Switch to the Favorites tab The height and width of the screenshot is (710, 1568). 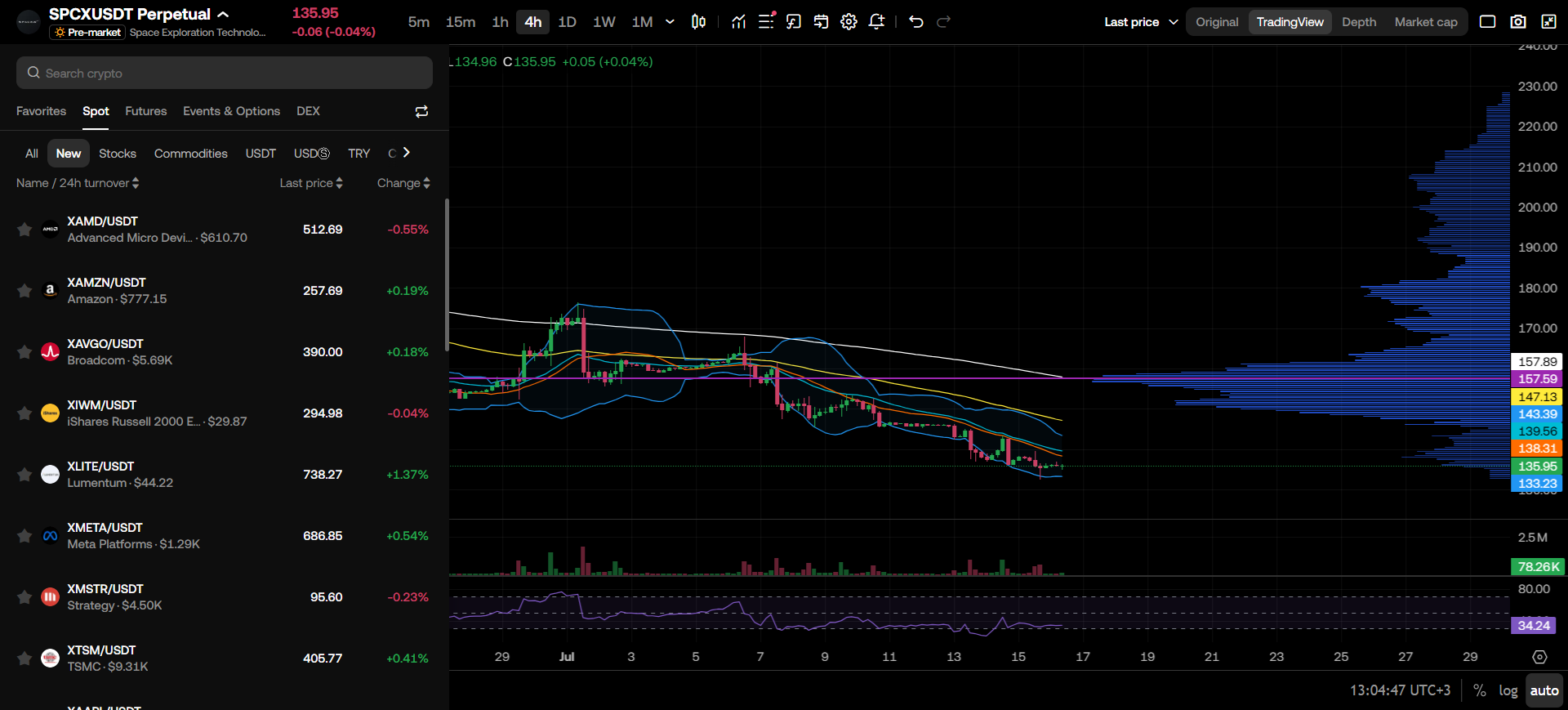coord(41,111)
